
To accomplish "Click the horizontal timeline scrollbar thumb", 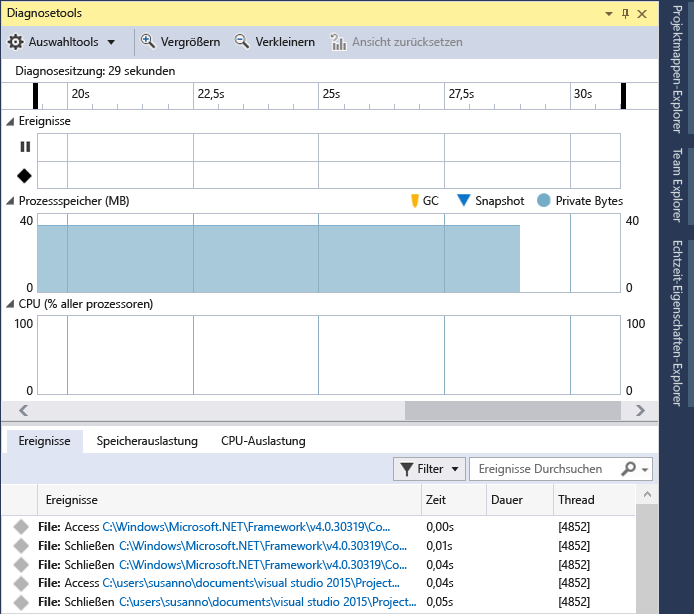I will [513, 411].
